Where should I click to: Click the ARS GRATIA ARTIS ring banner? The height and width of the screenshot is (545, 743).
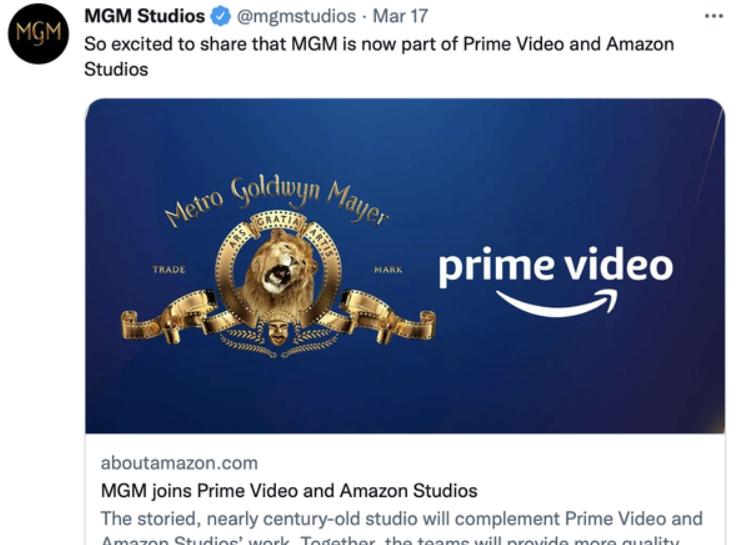pyautogui.click(x=279, y=232)
